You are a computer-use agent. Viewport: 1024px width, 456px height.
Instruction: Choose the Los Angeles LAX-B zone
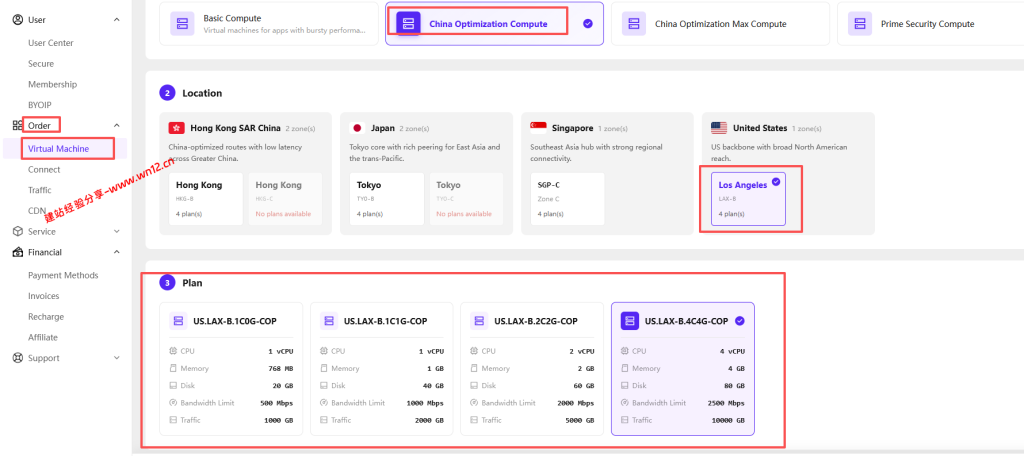(x=748, y=199)
